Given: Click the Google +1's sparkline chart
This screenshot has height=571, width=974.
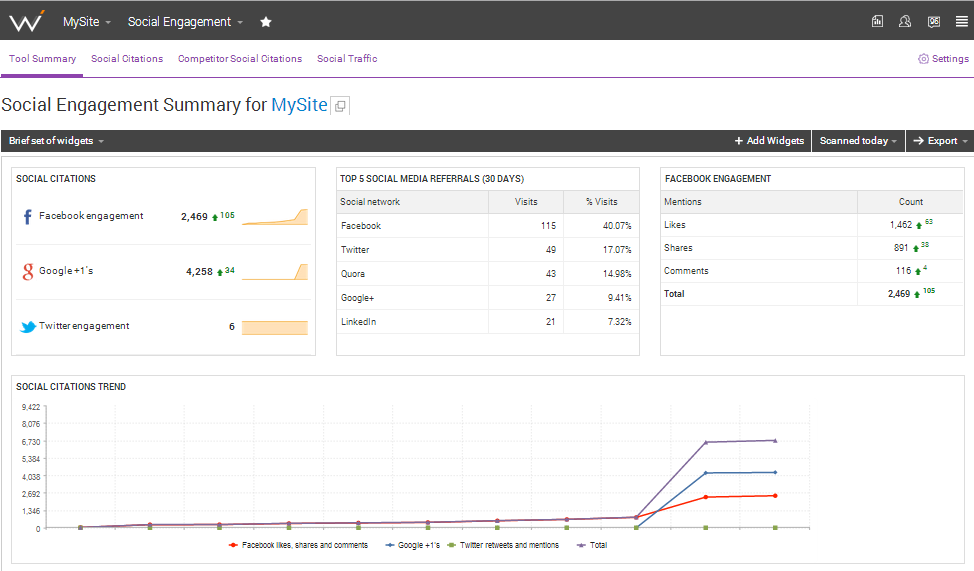Looking at the screenshot, I should click(x=275, y=272).
